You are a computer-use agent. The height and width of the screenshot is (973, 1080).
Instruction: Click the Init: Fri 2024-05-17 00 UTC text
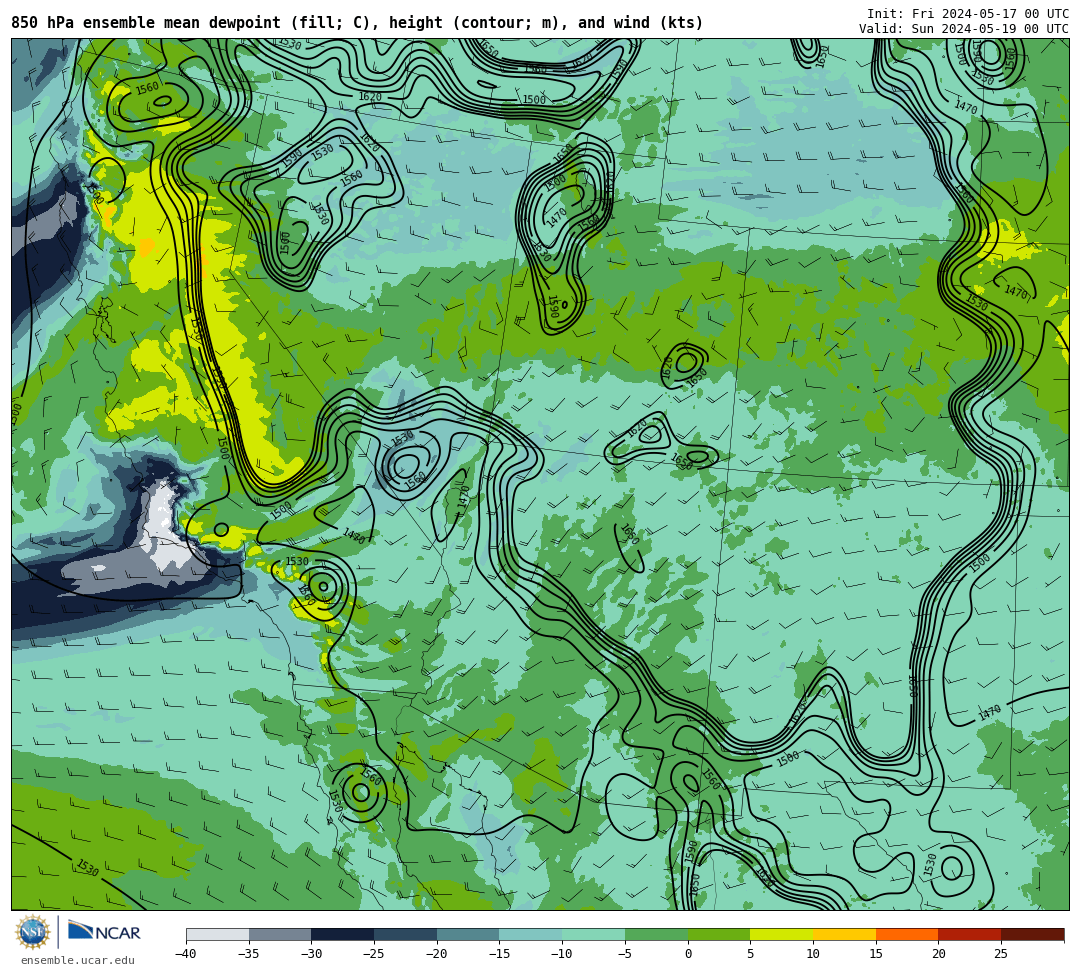968,14
